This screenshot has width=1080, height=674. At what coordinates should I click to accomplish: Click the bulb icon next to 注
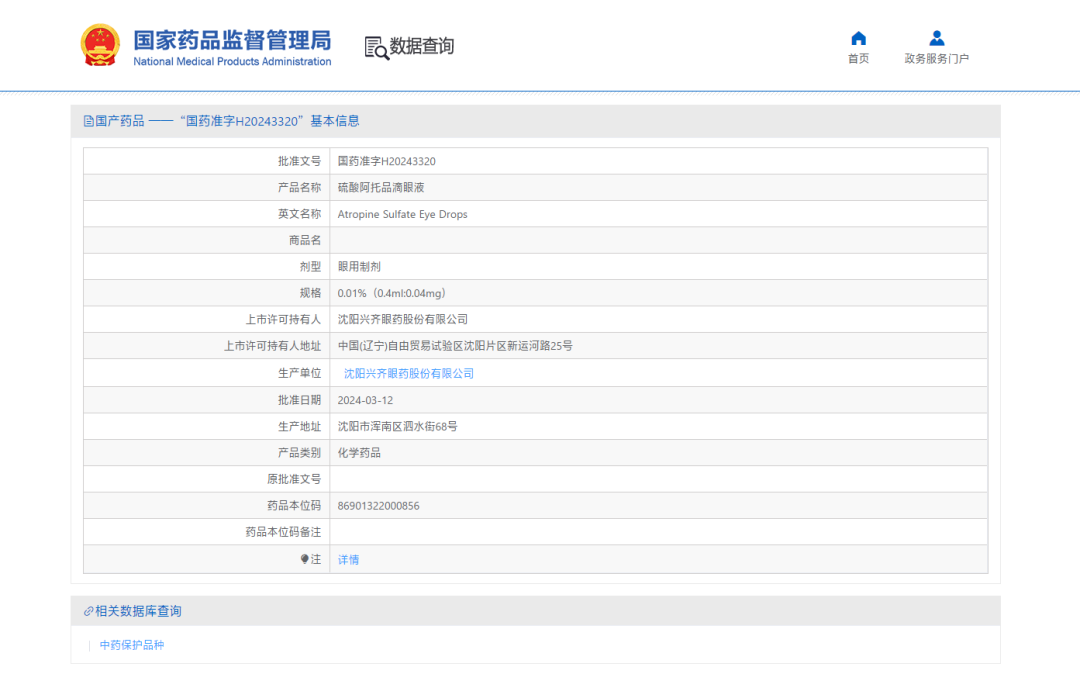pyautogui.click(x=304, y=559)
